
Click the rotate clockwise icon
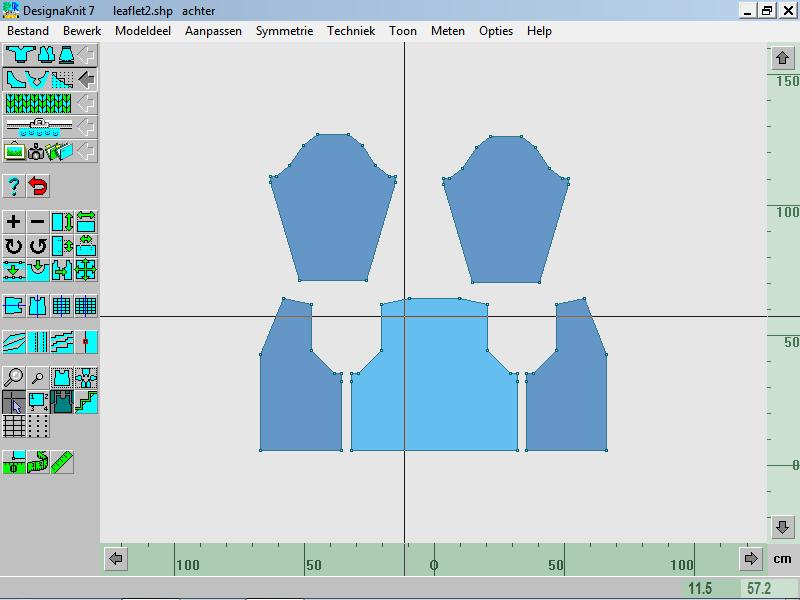[14, 246]
